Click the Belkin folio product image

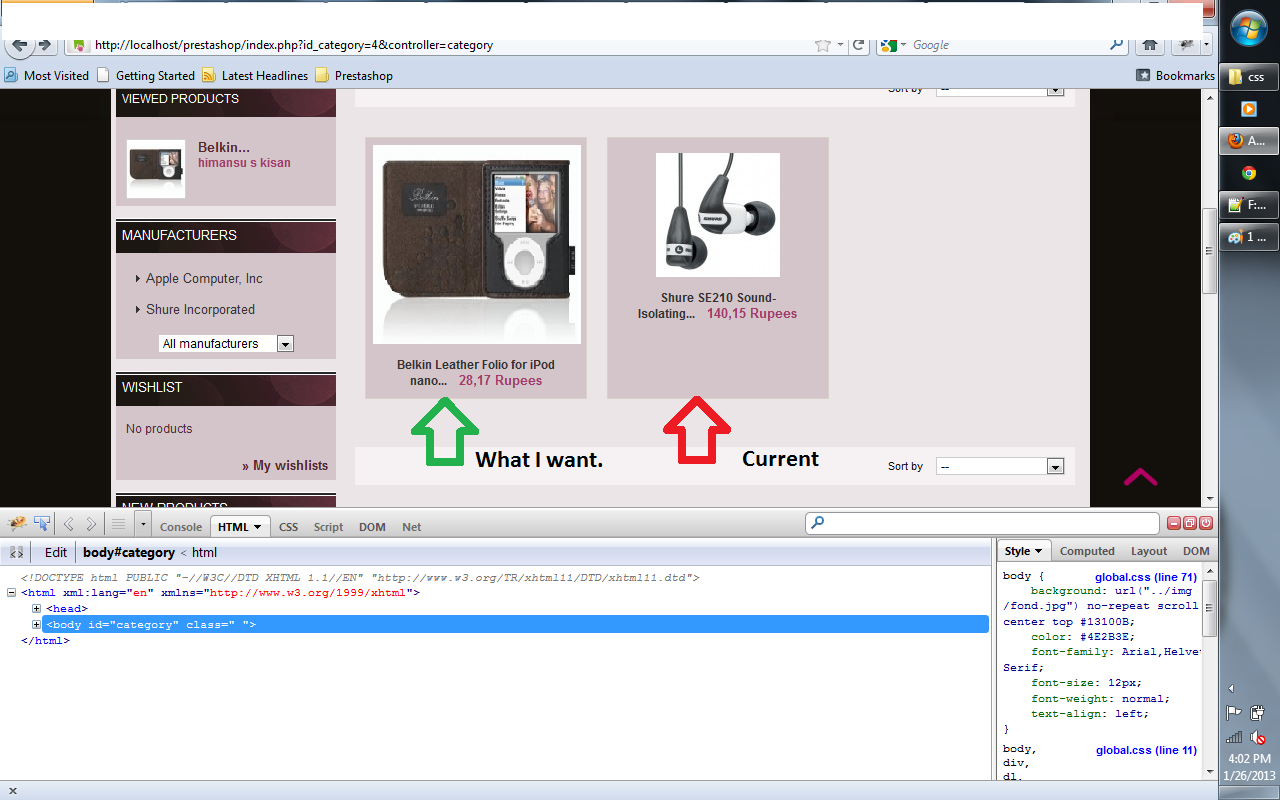click(477, 245)
